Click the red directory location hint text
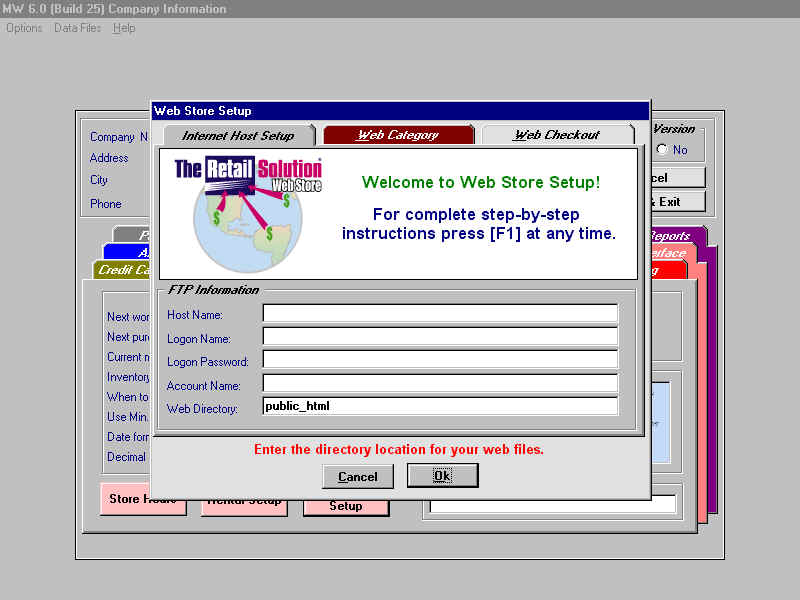The image size is (800, 600). 399,449
